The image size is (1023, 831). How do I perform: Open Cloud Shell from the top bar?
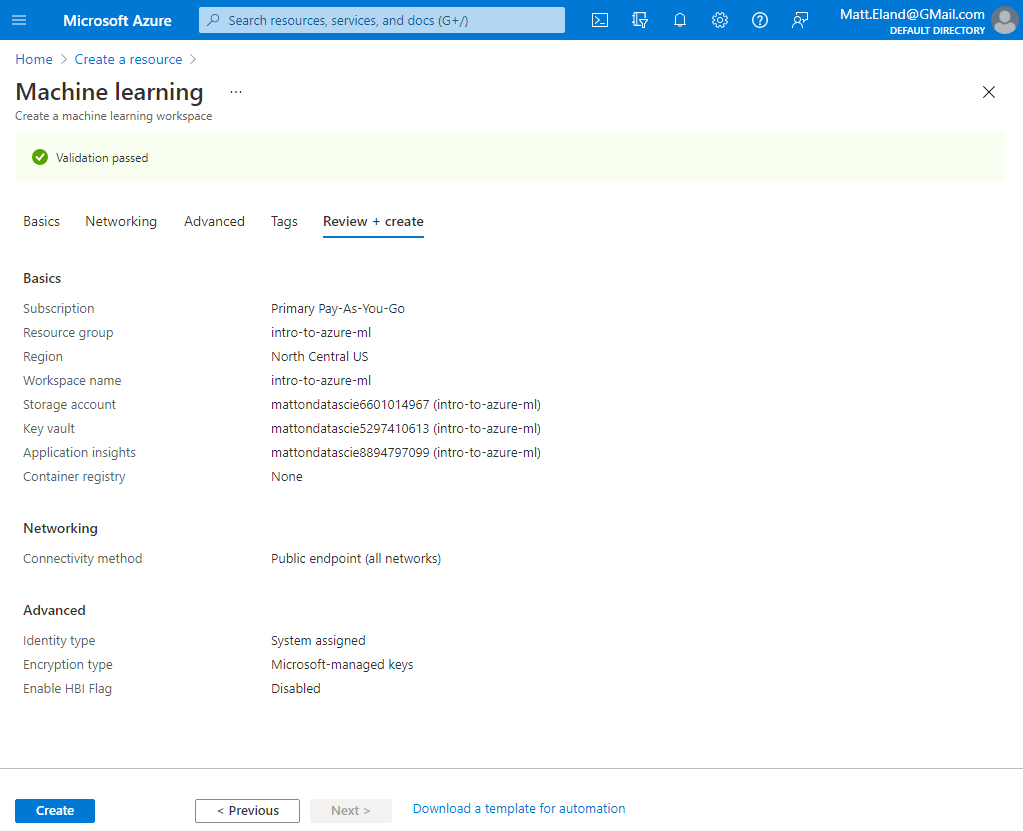tap(600, 20)
